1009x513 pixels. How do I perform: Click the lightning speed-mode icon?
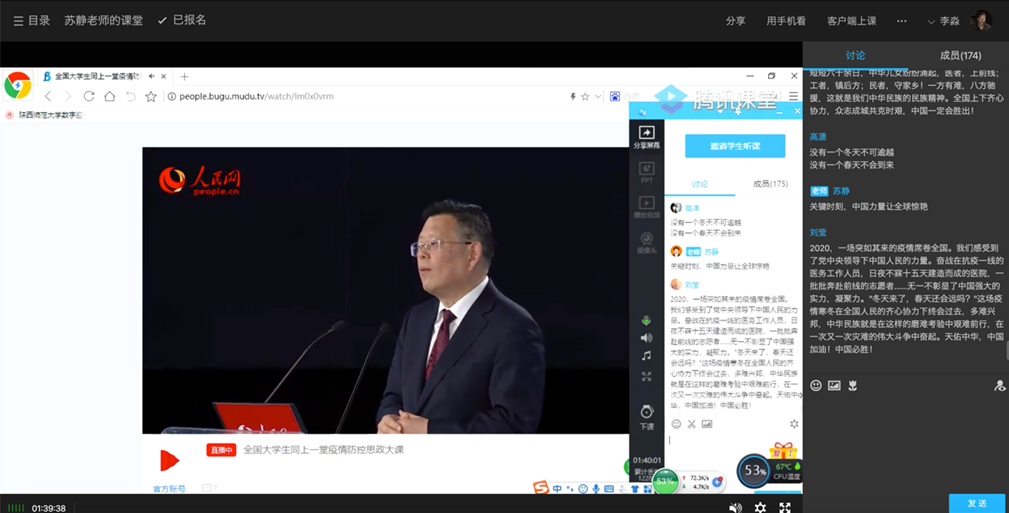tap(573, 97)
